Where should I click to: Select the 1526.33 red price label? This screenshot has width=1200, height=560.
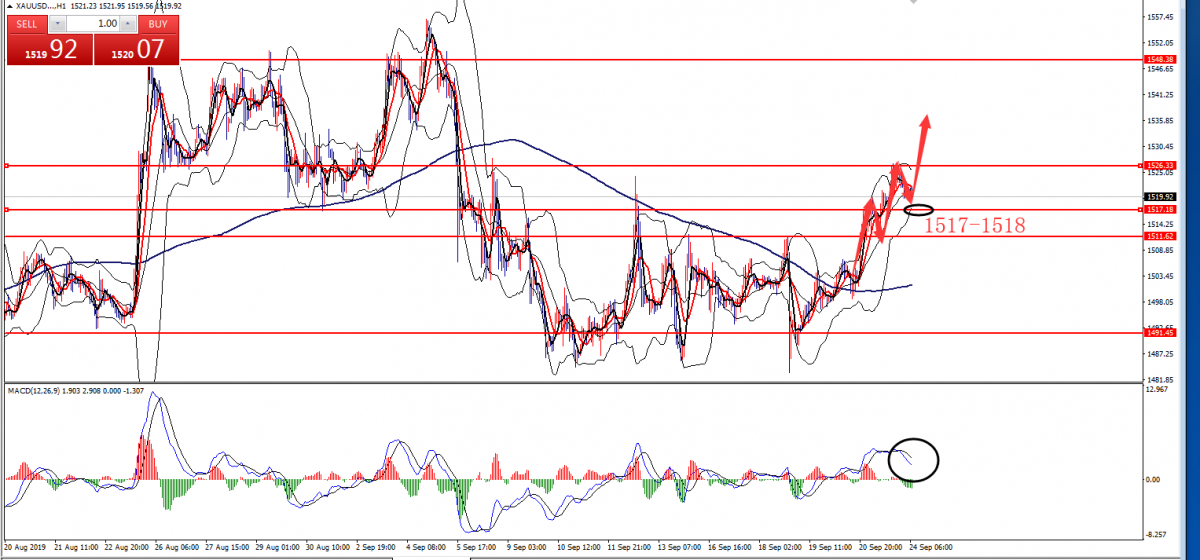(1161, 165)
